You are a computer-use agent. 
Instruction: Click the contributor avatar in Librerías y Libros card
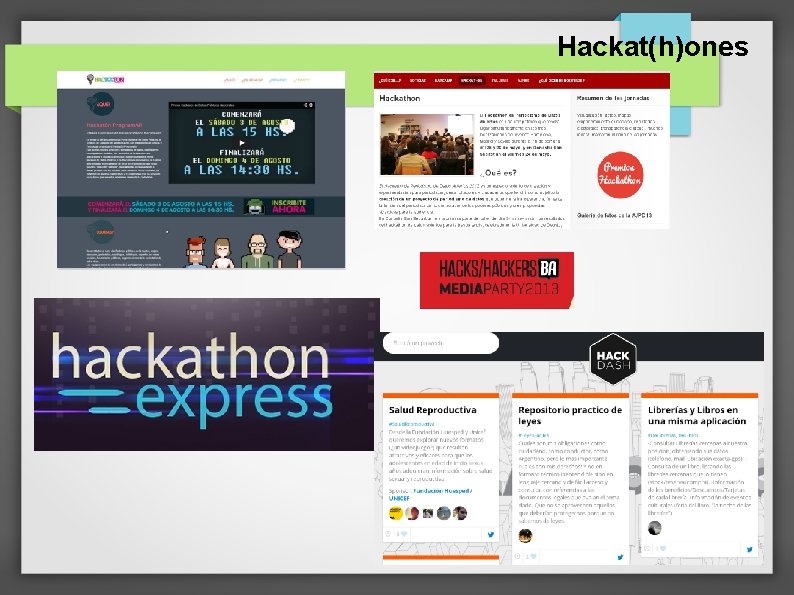click(x=655, y=528)
